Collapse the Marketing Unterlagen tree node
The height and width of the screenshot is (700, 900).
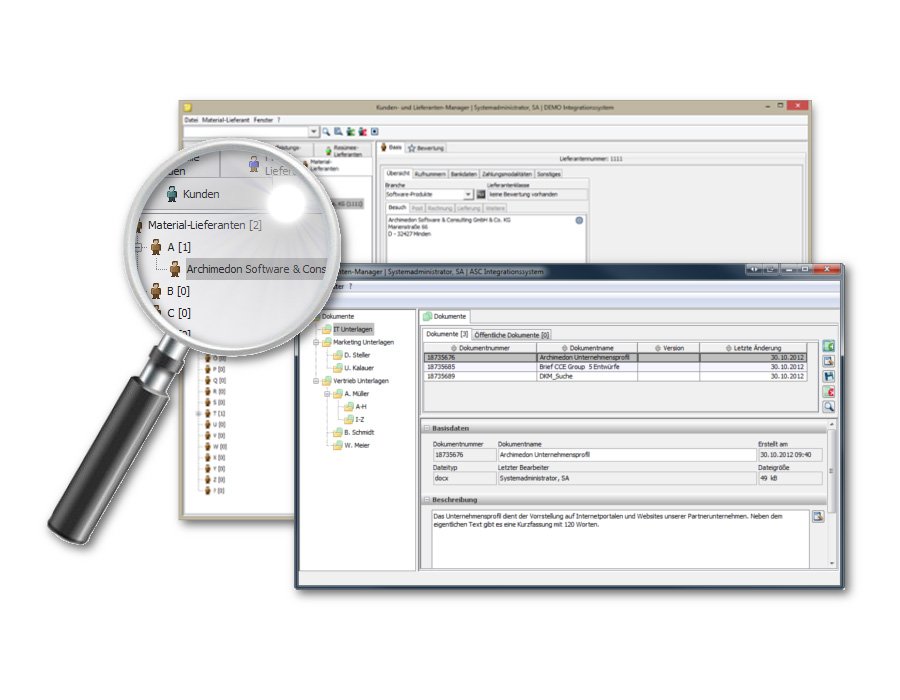point(316,343)
